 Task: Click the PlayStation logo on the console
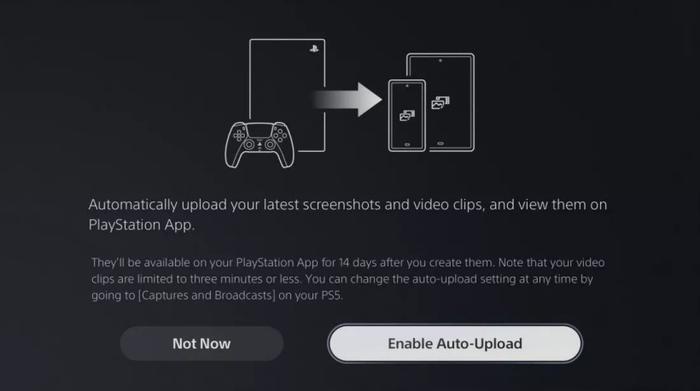(314, 49)
